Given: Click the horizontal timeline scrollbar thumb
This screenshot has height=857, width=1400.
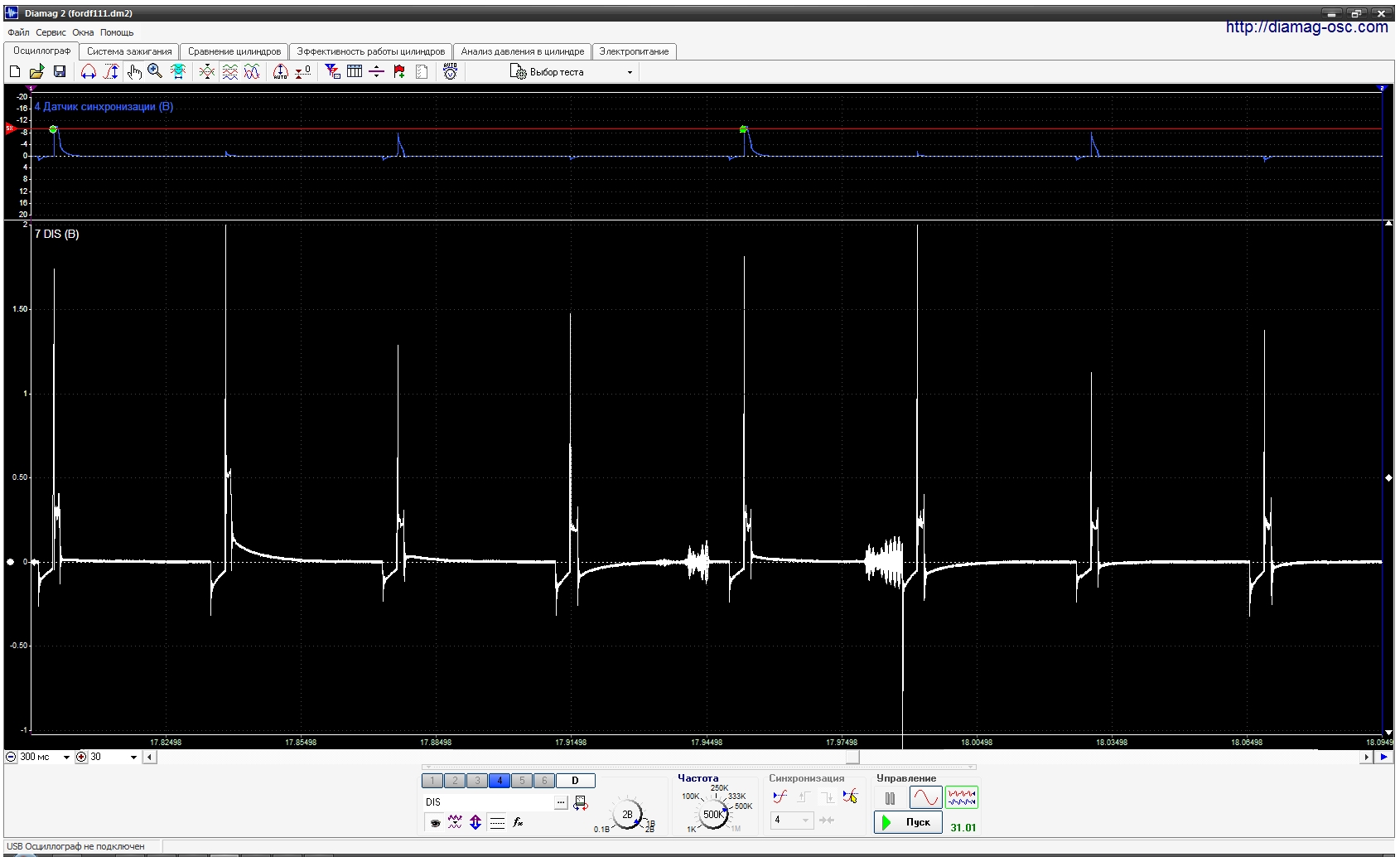Looking at the screenshot, I should pos(852,757).
